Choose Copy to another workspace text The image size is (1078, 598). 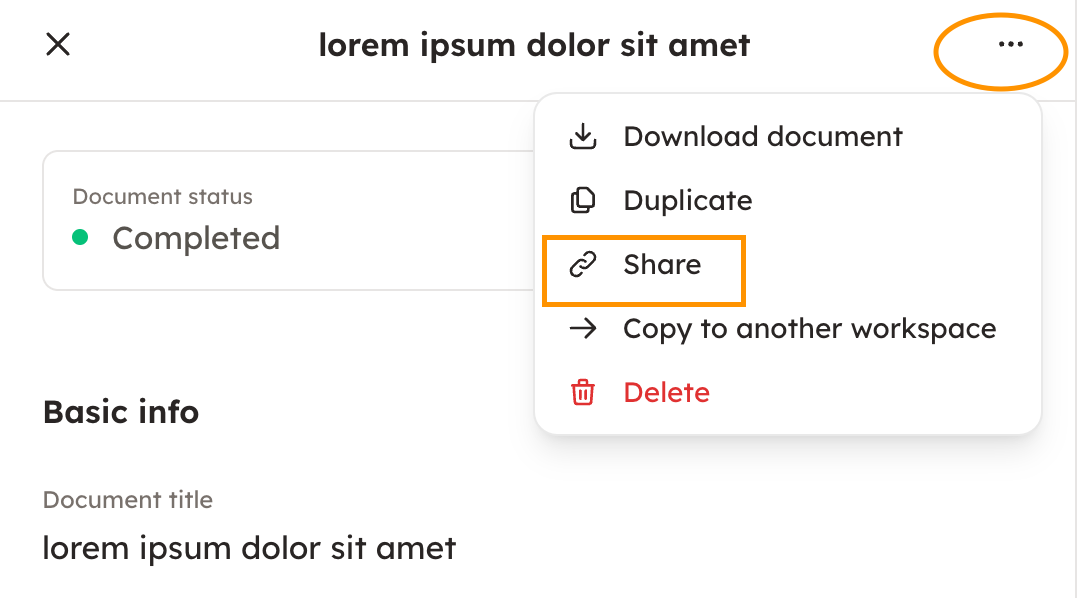[x=809, y=329]
